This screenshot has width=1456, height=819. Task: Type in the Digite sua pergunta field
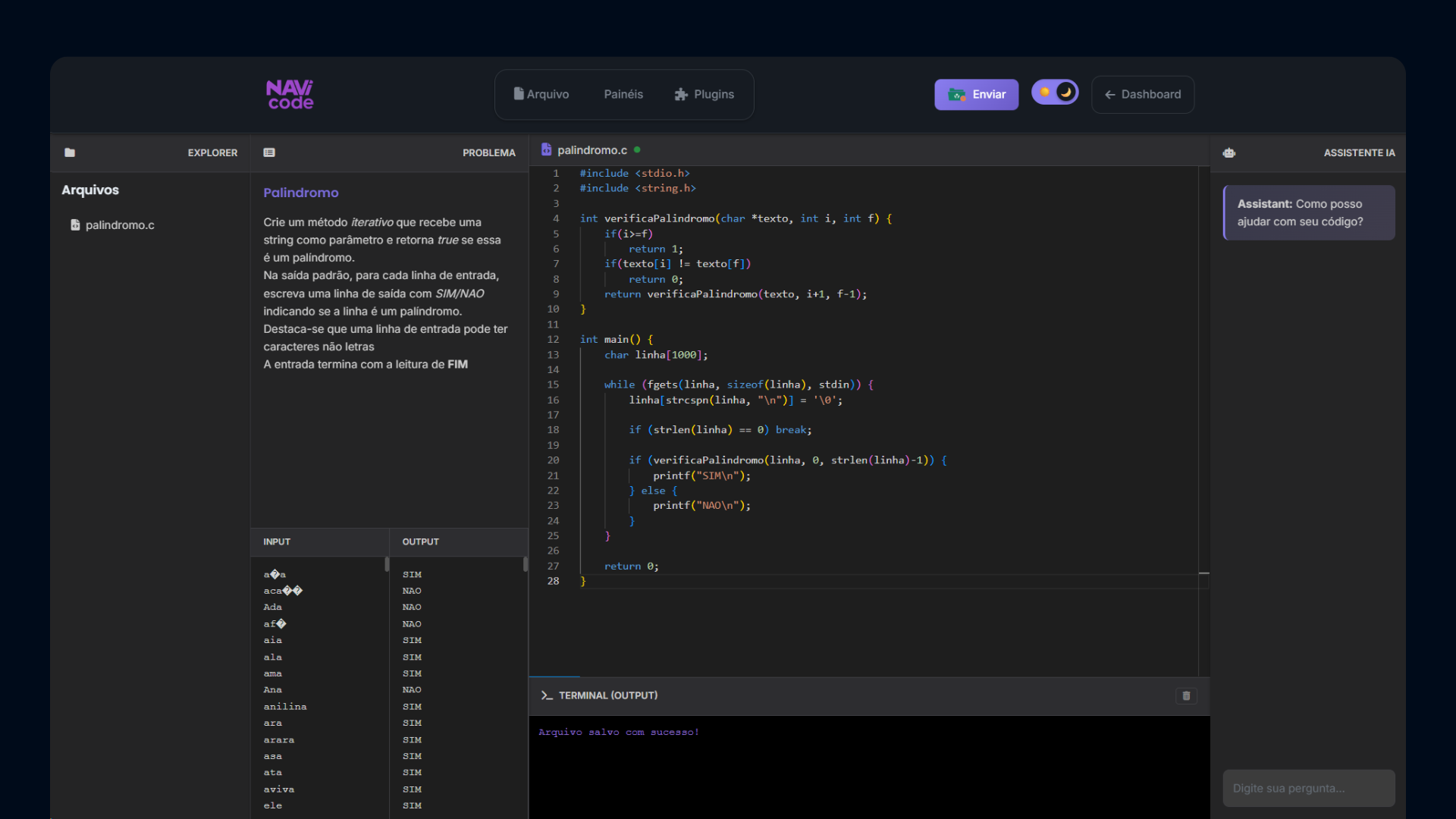pos(1307,788)
